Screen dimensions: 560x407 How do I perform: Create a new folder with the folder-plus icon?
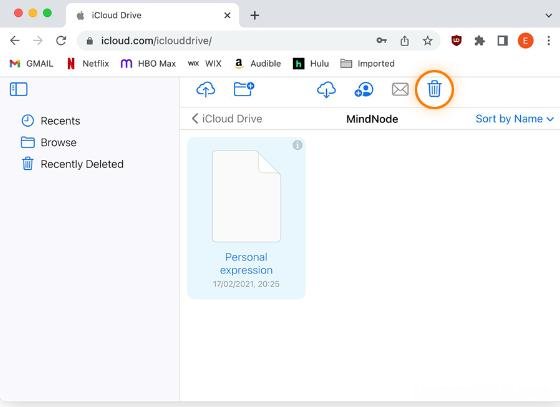point(244,89)
